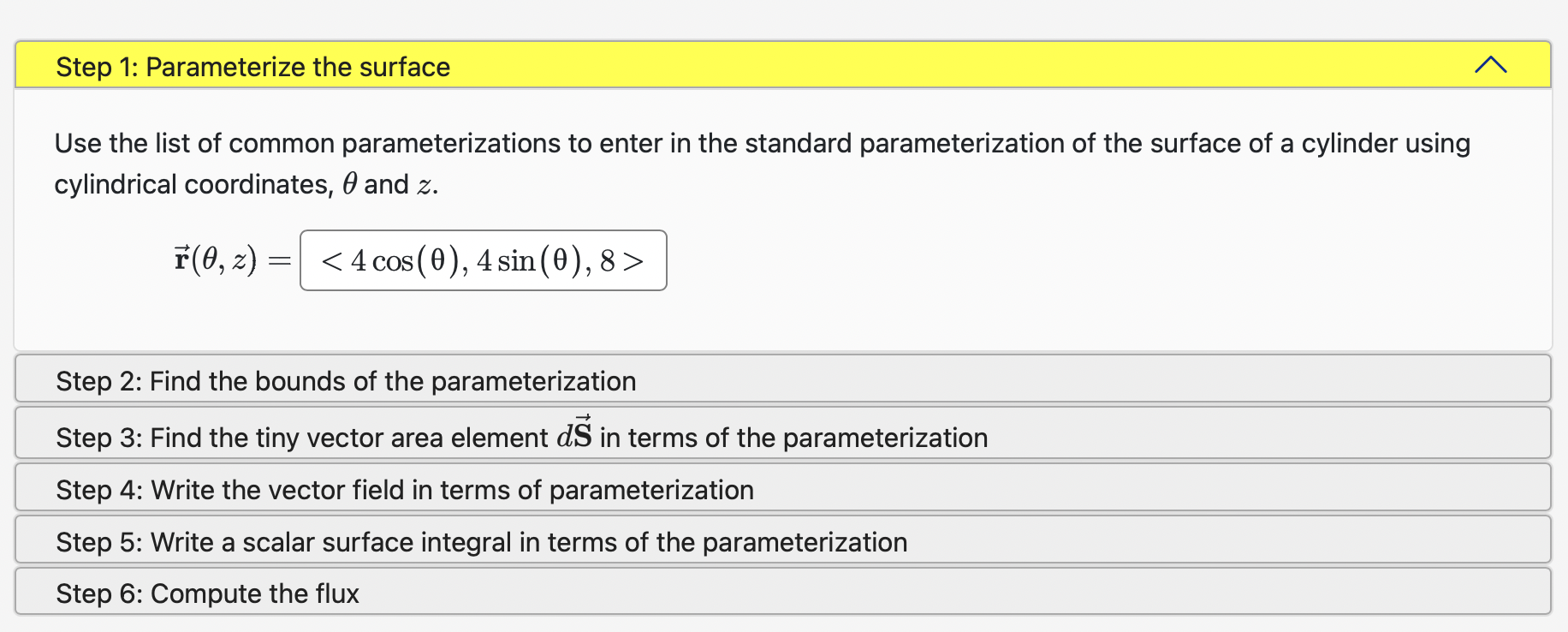1568x632 pixels.
Task: Expand Step 2: Find the bounds section
Action: coord(346,380)
